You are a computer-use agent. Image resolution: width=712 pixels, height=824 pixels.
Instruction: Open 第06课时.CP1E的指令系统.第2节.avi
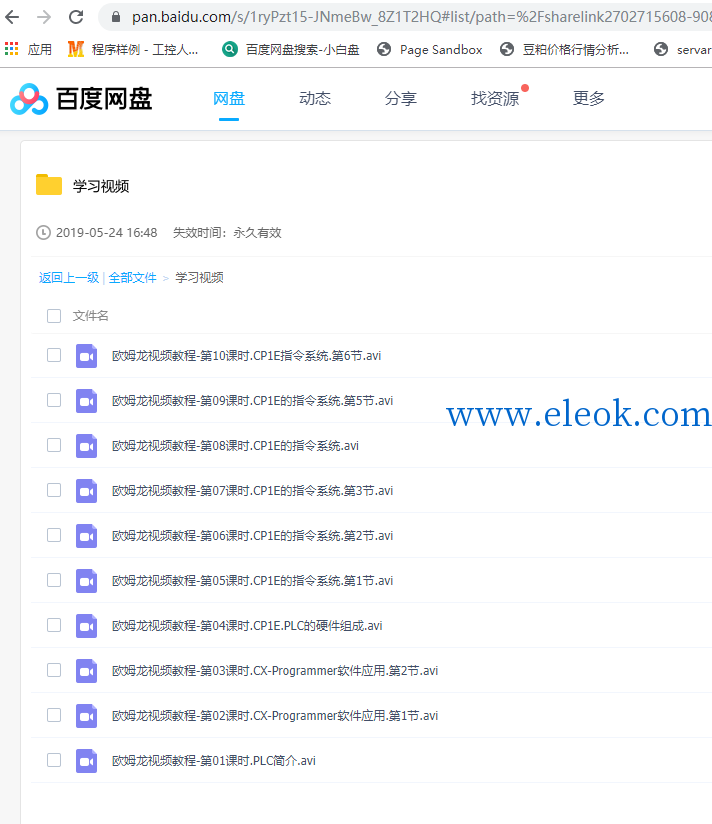point(252,535)
